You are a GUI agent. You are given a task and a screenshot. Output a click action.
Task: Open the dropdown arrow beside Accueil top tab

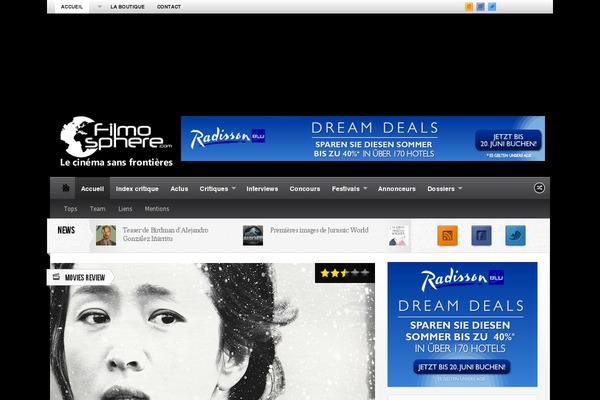pos(99,7)
